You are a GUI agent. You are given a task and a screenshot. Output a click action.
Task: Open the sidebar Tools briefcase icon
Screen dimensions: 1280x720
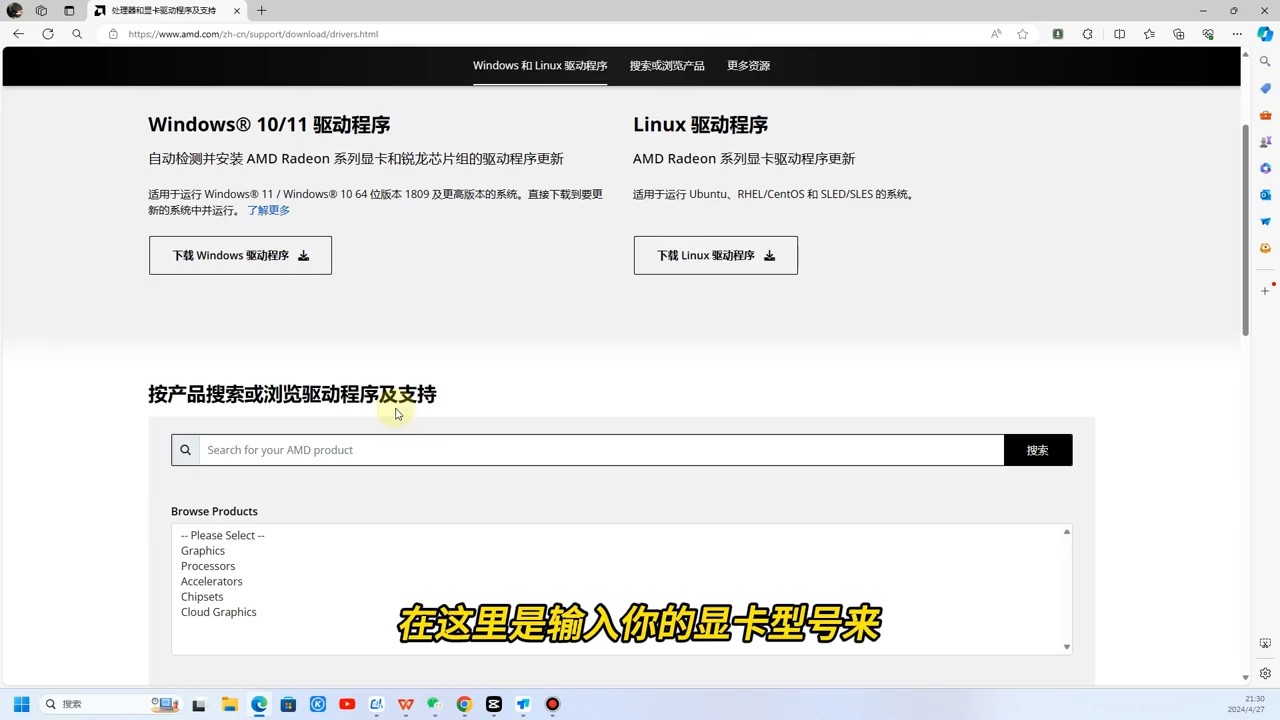point(1265,115)
